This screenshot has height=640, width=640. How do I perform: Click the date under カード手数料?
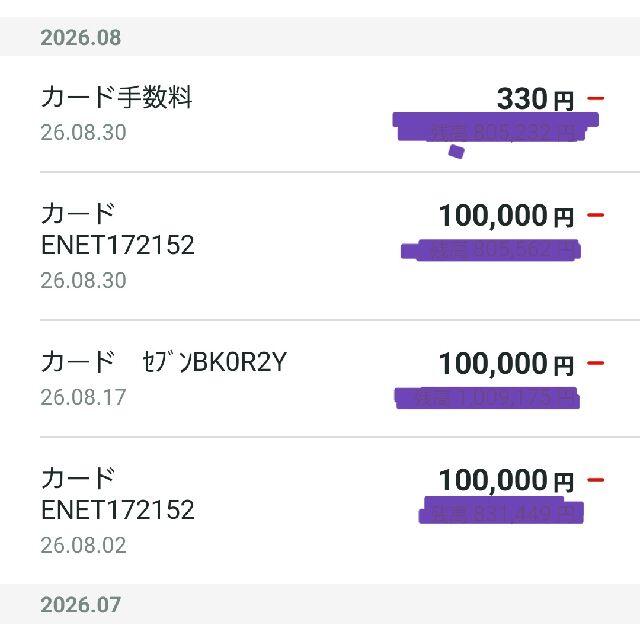pyautogui.click(x=83, y=133)
